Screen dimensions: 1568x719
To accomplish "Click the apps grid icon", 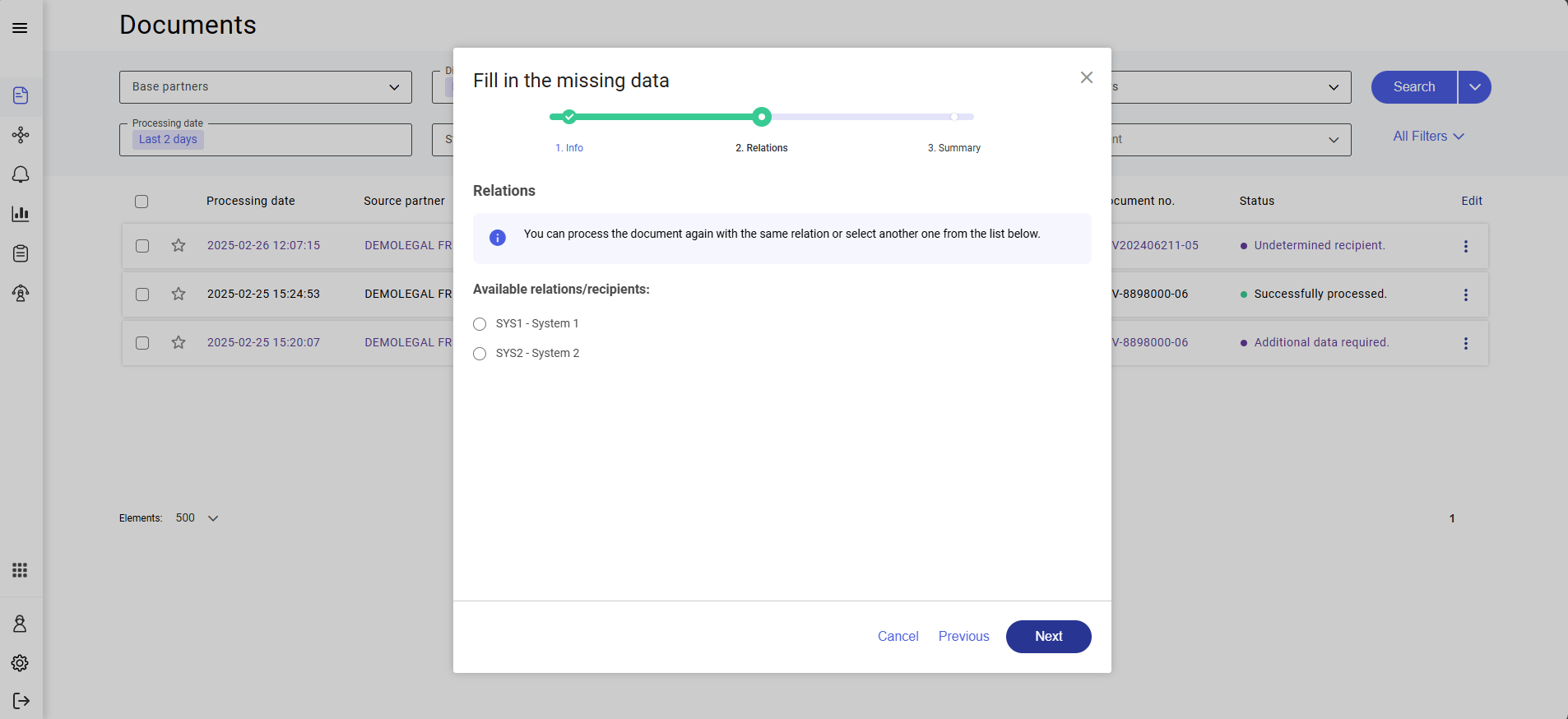I will coord(21,570).
